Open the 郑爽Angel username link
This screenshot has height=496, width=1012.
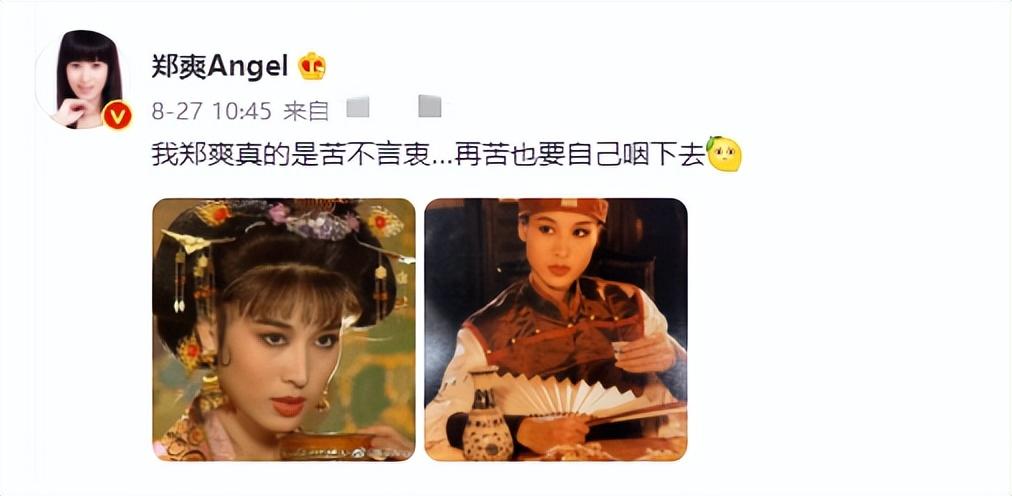[x=219, y=66]
